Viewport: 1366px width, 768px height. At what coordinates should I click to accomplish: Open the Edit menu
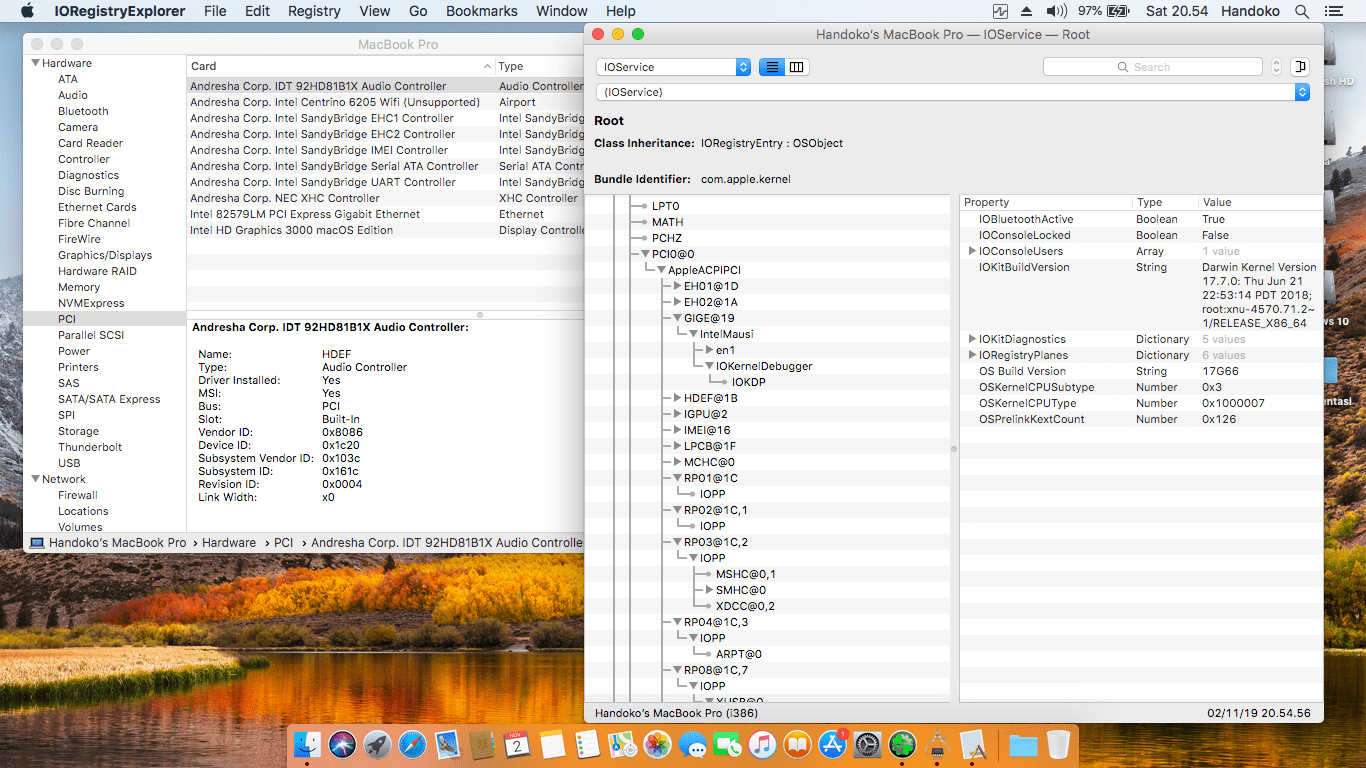pos(257,11)
